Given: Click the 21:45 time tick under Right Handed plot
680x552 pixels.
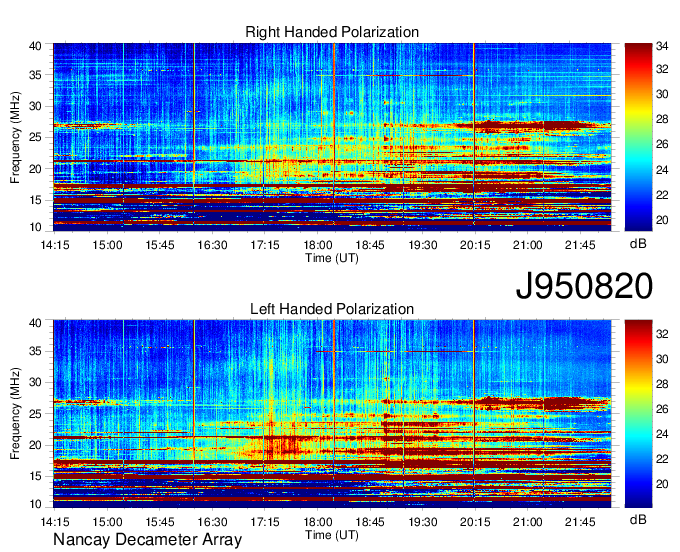Looking at the screenshot, I should tap(580, 245).
